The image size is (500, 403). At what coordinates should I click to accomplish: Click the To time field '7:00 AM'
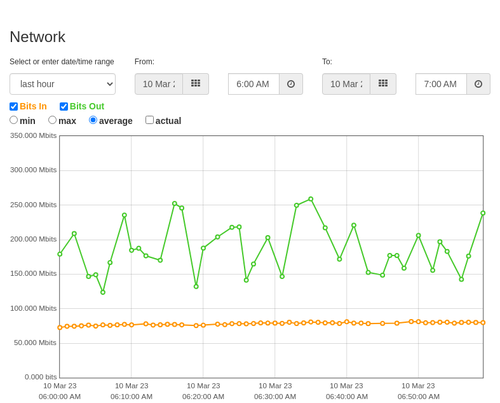441,84
